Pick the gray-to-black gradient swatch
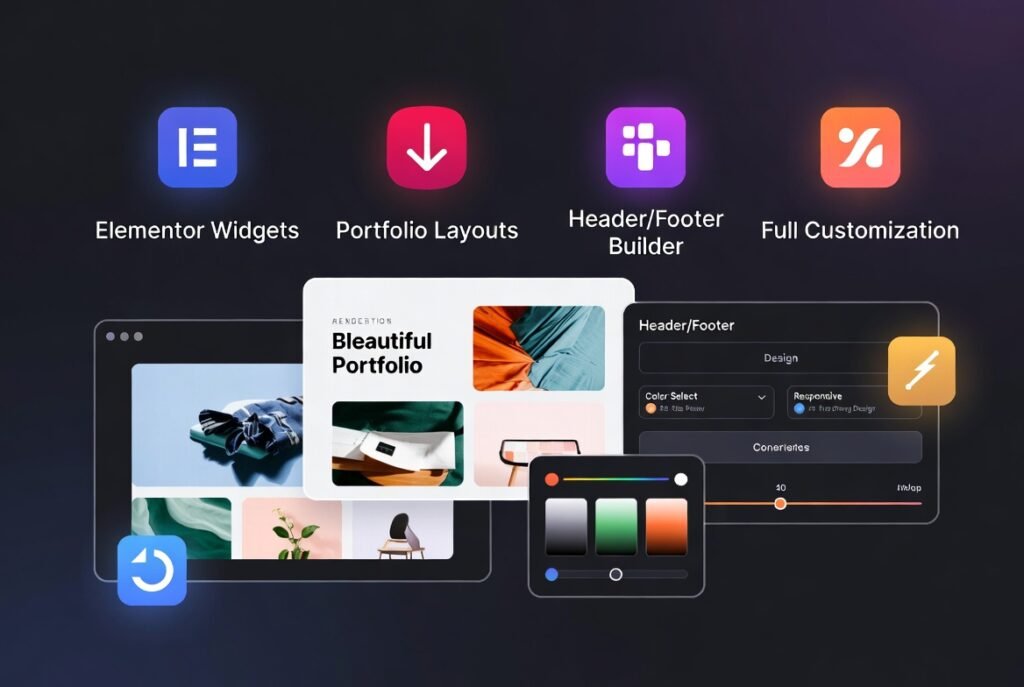The width and height of the screenshot is (1024, 687). point(566,527)
